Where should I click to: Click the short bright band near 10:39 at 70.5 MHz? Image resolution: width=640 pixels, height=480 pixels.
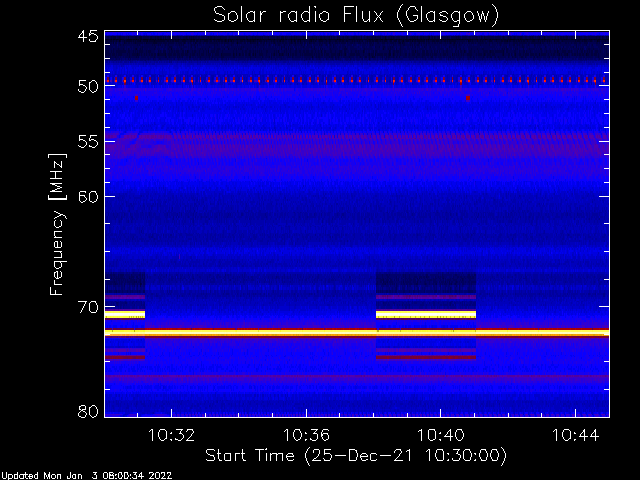click(x=426, y=314)
